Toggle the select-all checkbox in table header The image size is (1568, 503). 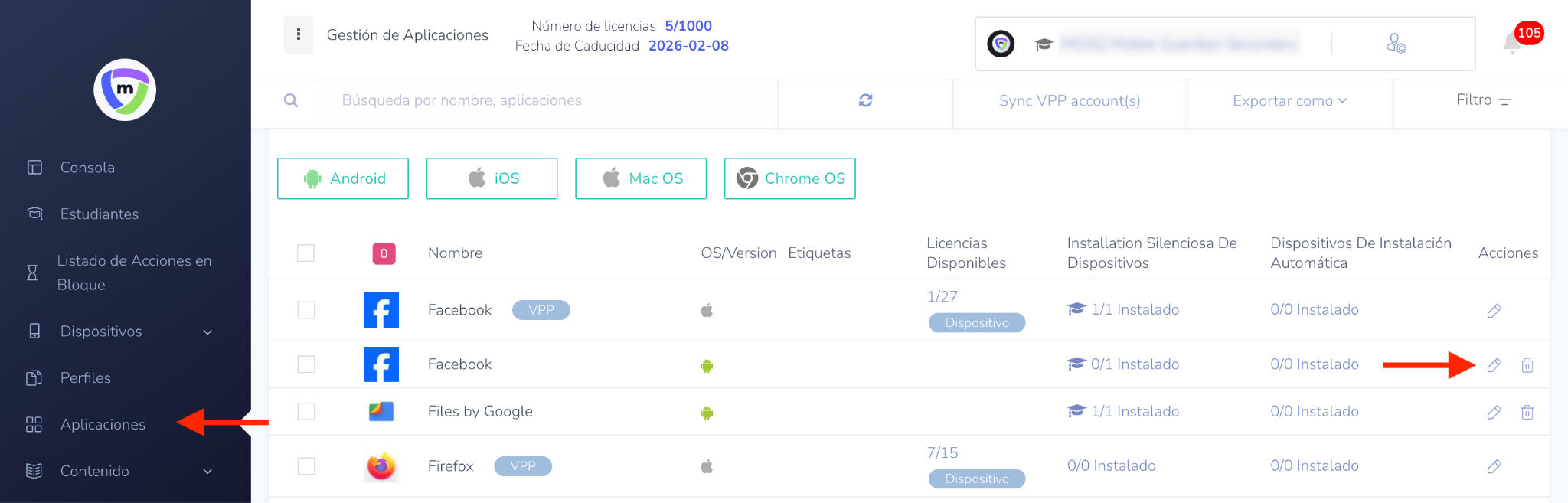(306, 253)
